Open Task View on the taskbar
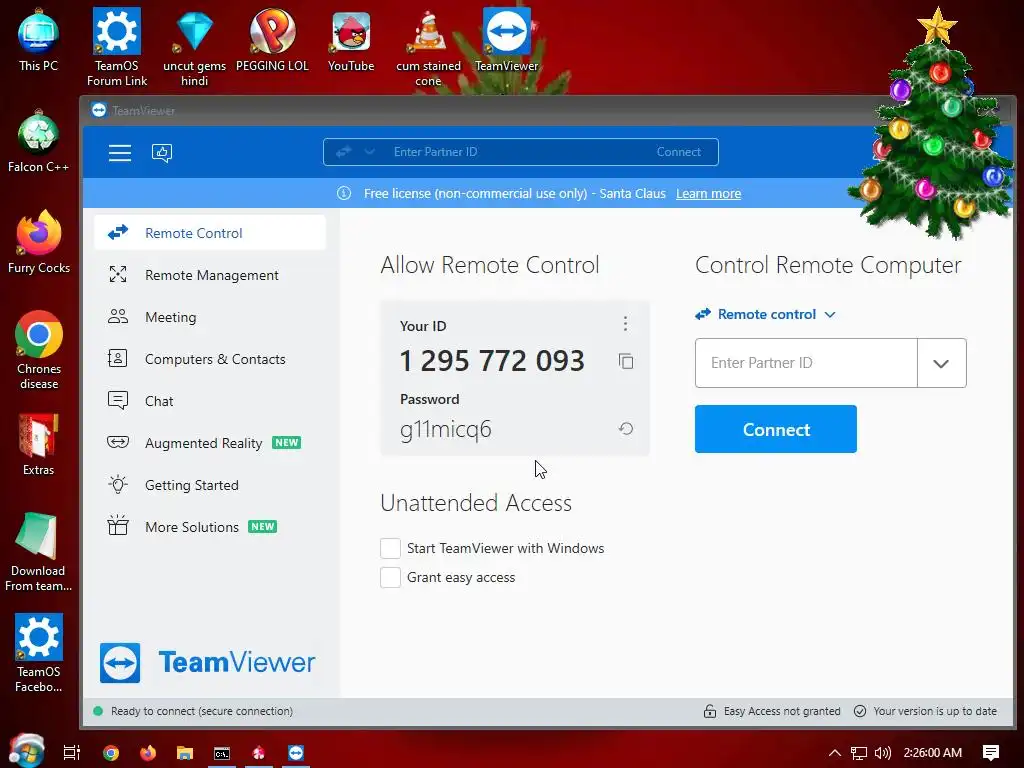Viewport: 1024px width, 768px height. coord(72,753)
